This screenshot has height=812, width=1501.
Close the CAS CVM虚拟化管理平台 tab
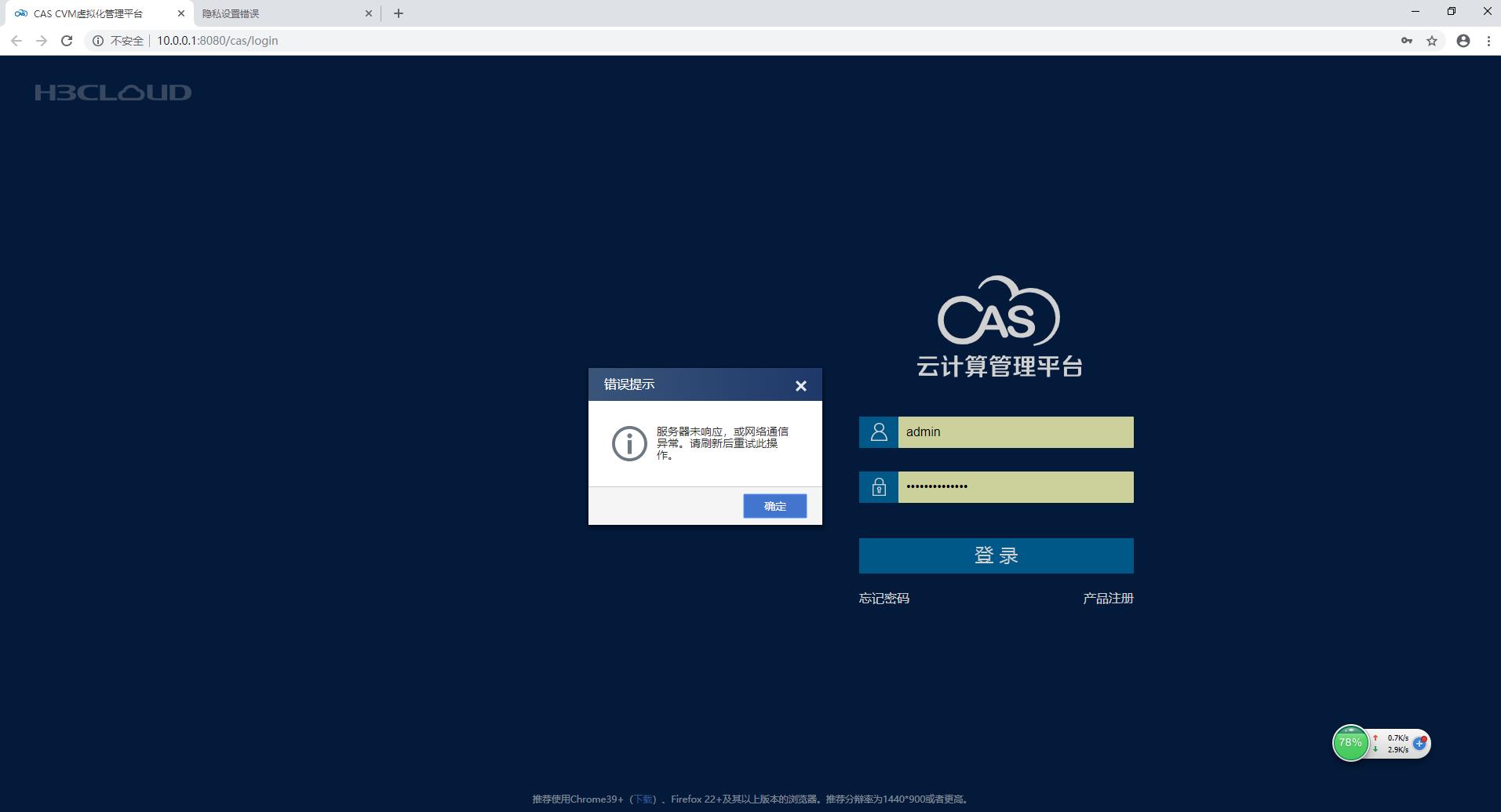tap(180, 13)
